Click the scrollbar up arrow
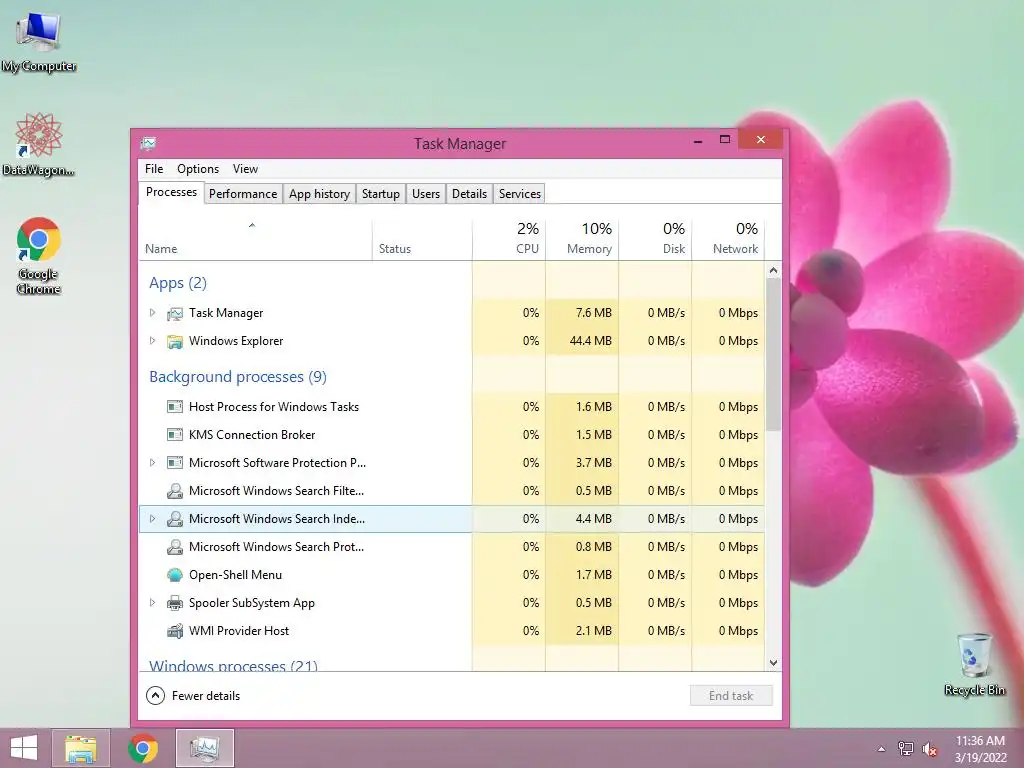 point(773,270)
